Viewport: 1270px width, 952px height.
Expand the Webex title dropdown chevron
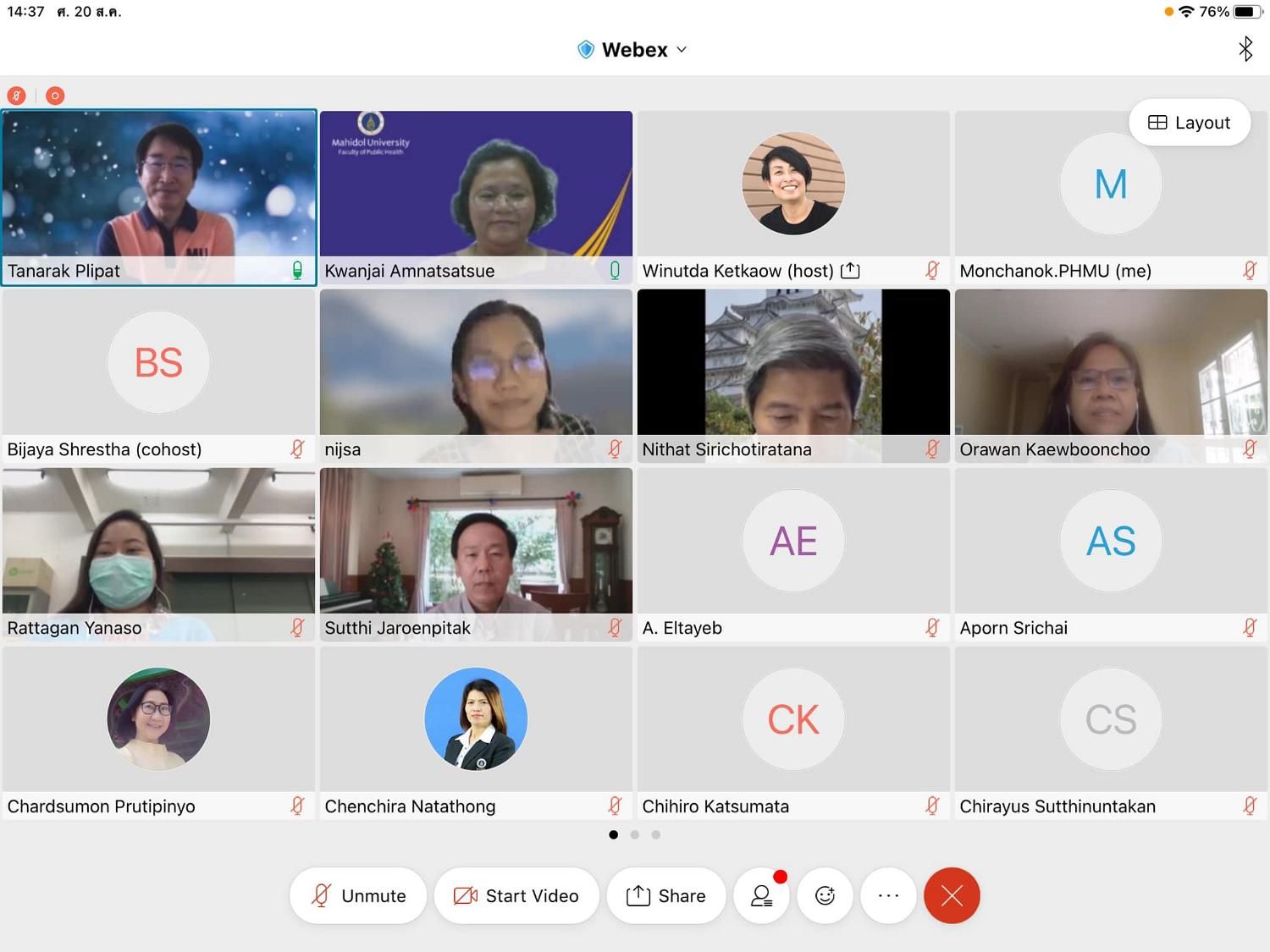tap(682, 50)
